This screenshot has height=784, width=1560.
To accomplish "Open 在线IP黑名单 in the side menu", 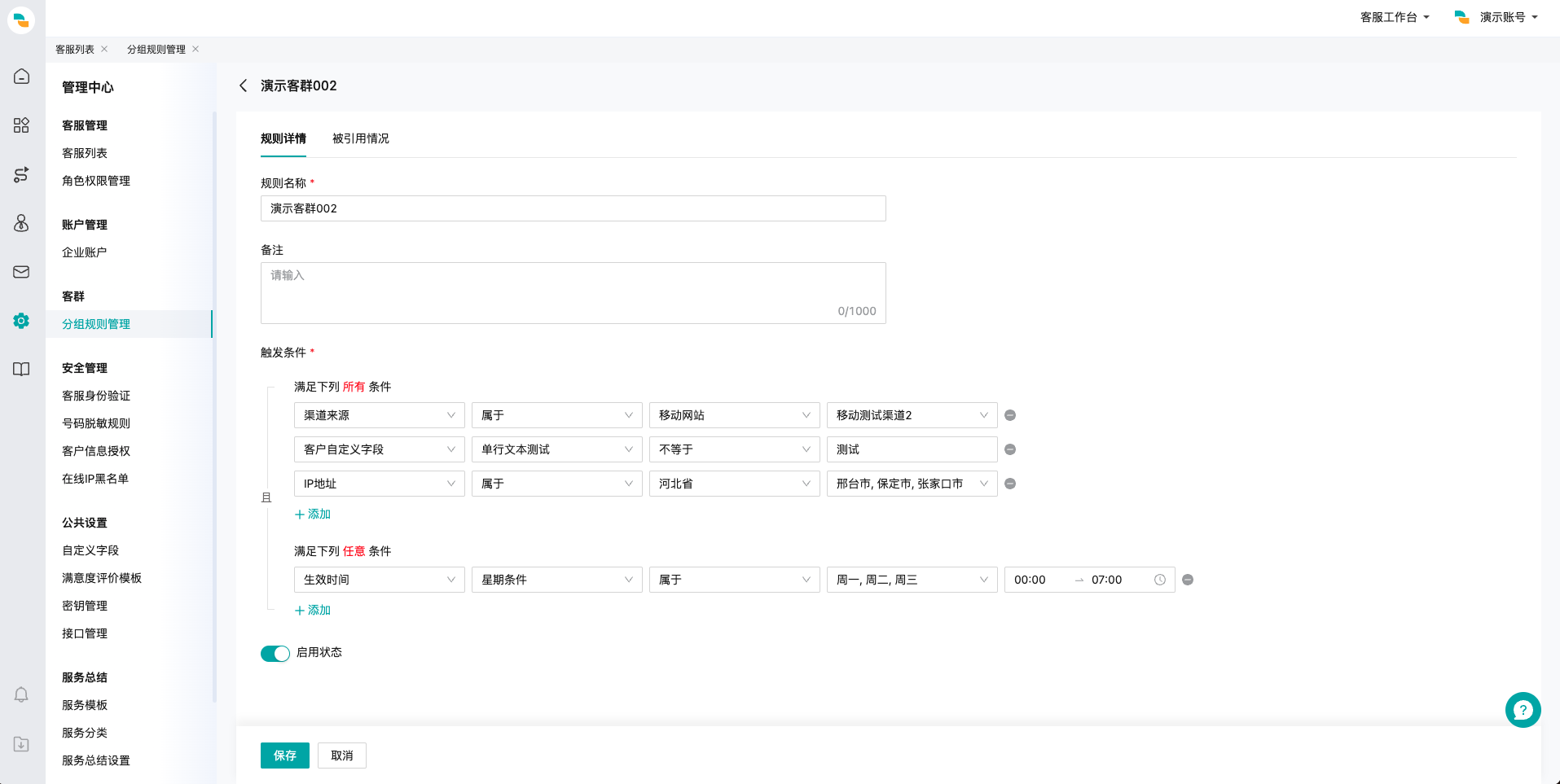I will point(95,479).
